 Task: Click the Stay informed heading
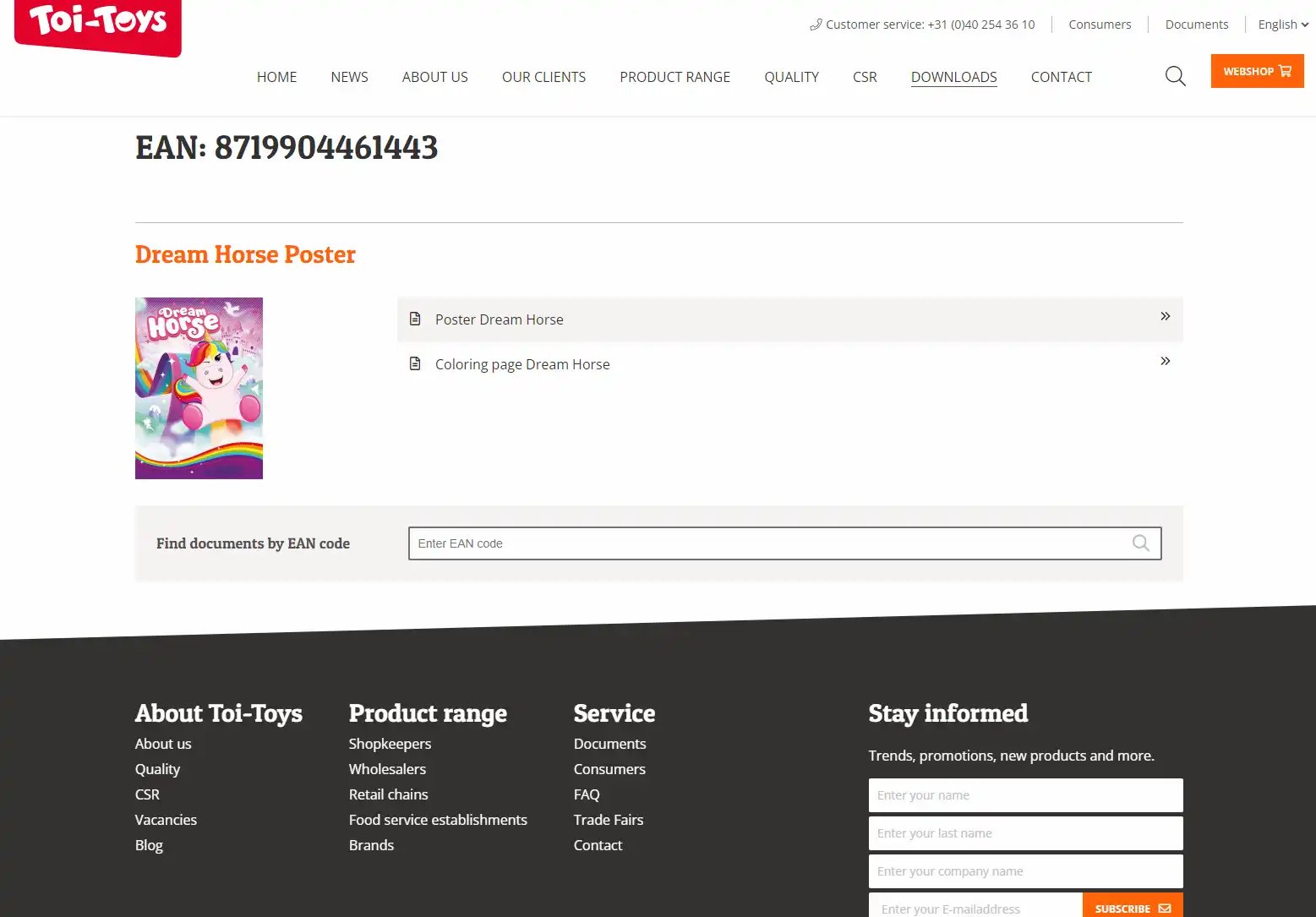click(948, 713)
